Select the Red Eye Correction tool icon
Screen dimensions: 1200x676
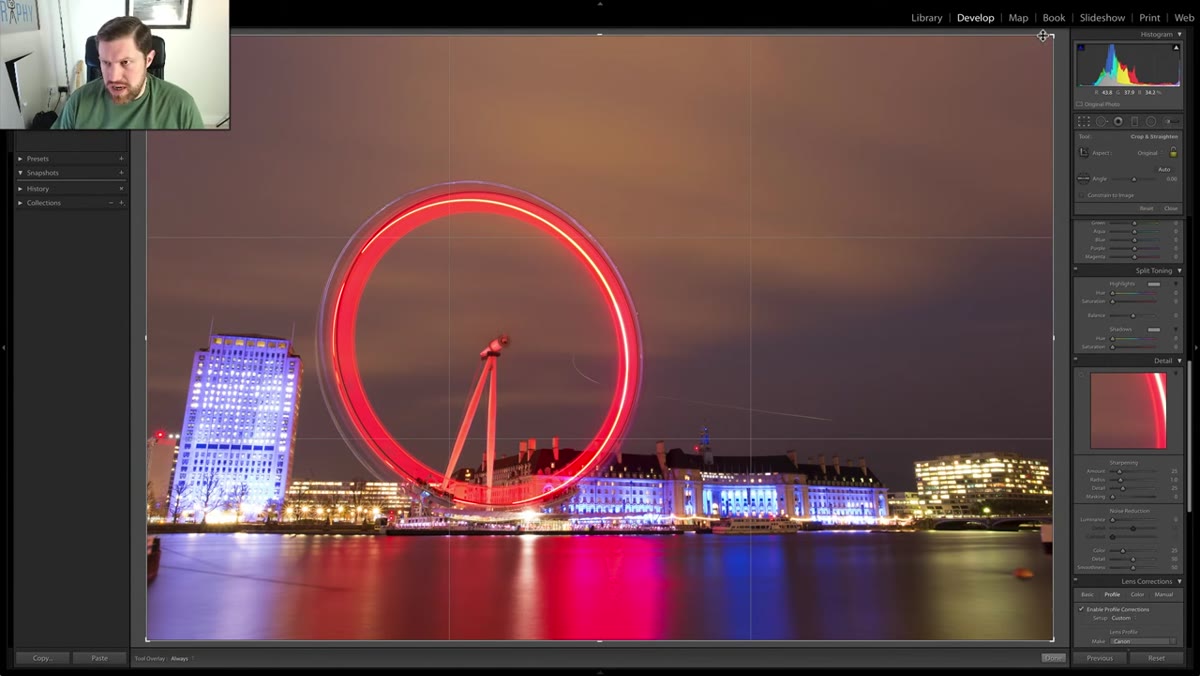[1118, 121]
